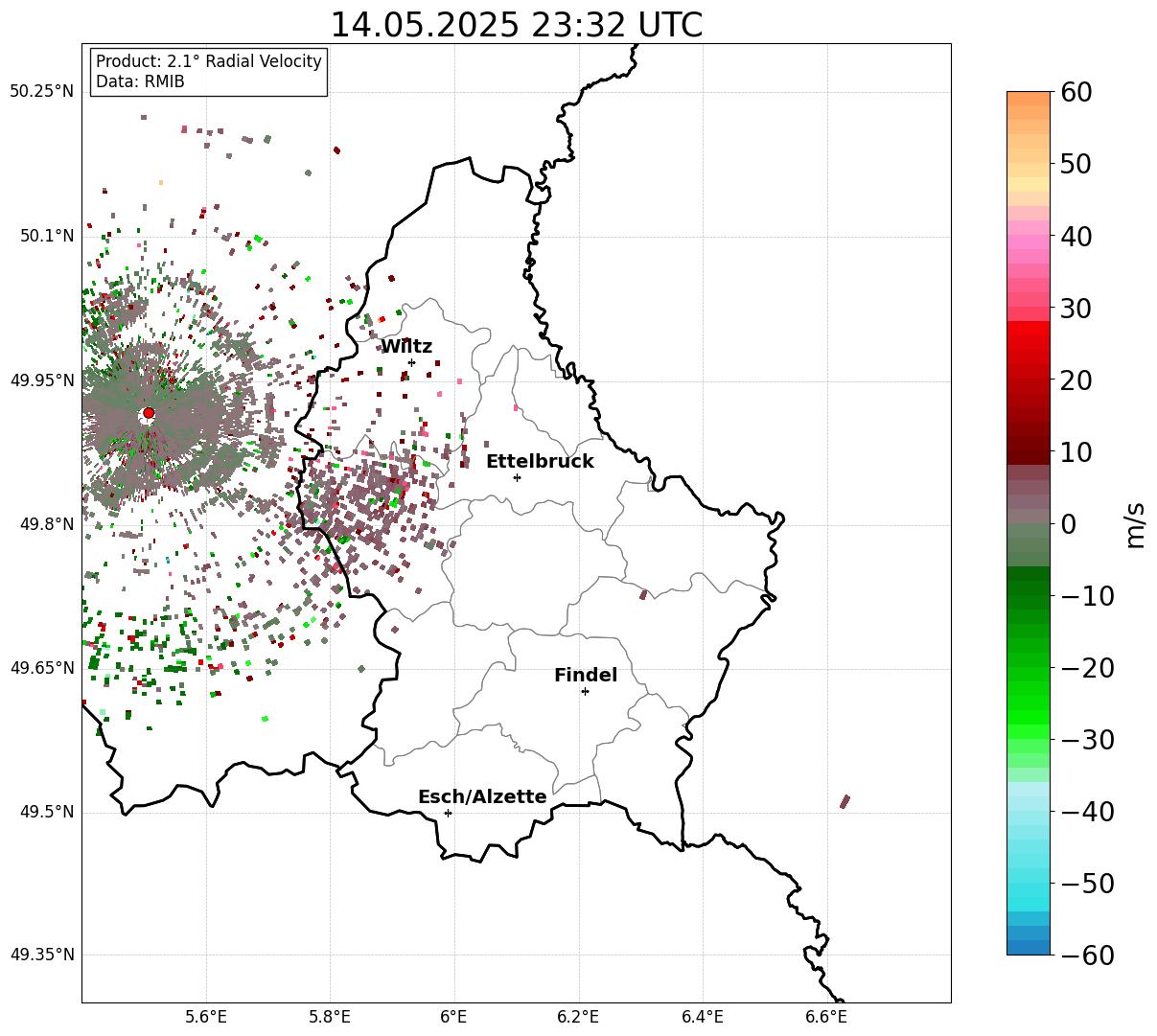
Task: Click the red radar location dot
Action: tap(149, 413)
